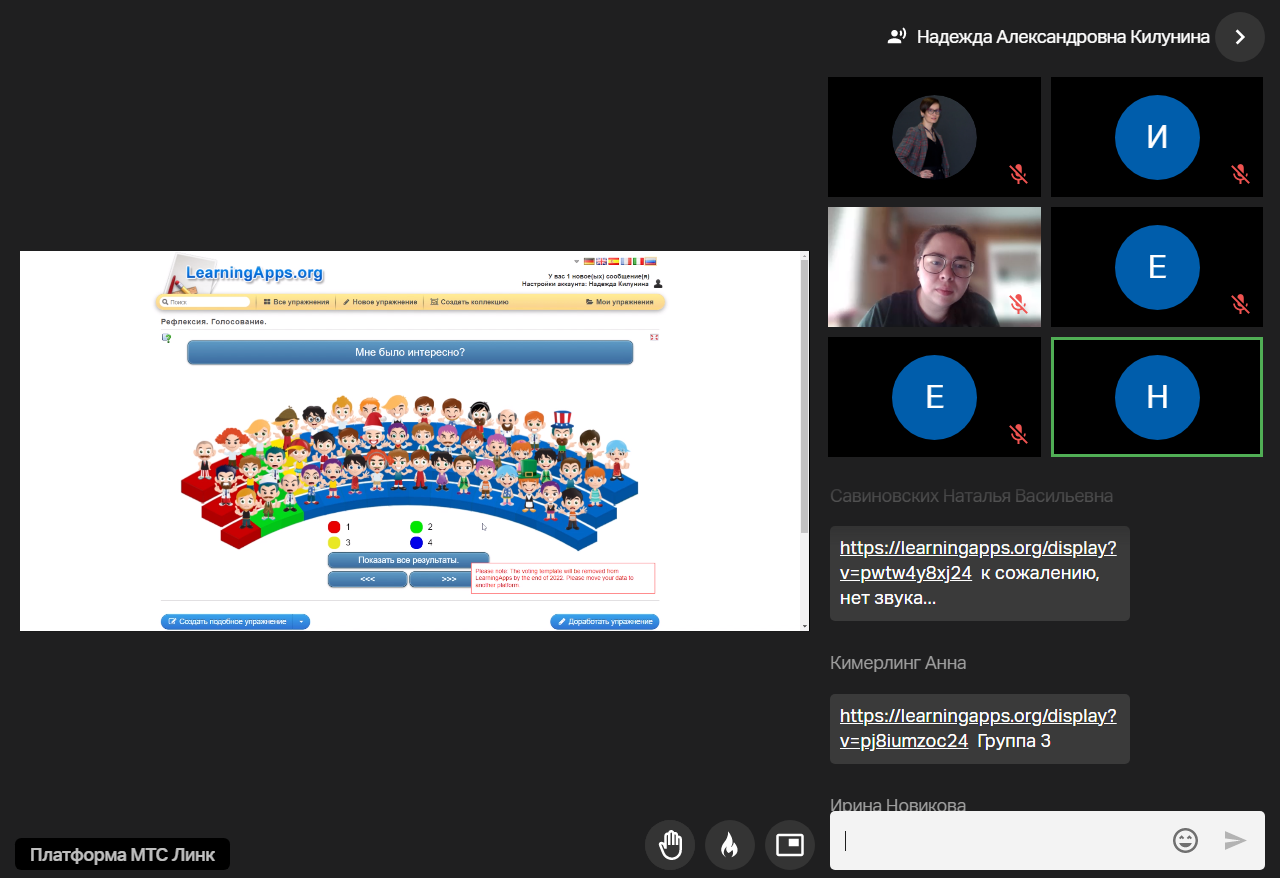Click the chat message input field
This screenshot has width=1280, height=878.
click(x=1000, y=840)
